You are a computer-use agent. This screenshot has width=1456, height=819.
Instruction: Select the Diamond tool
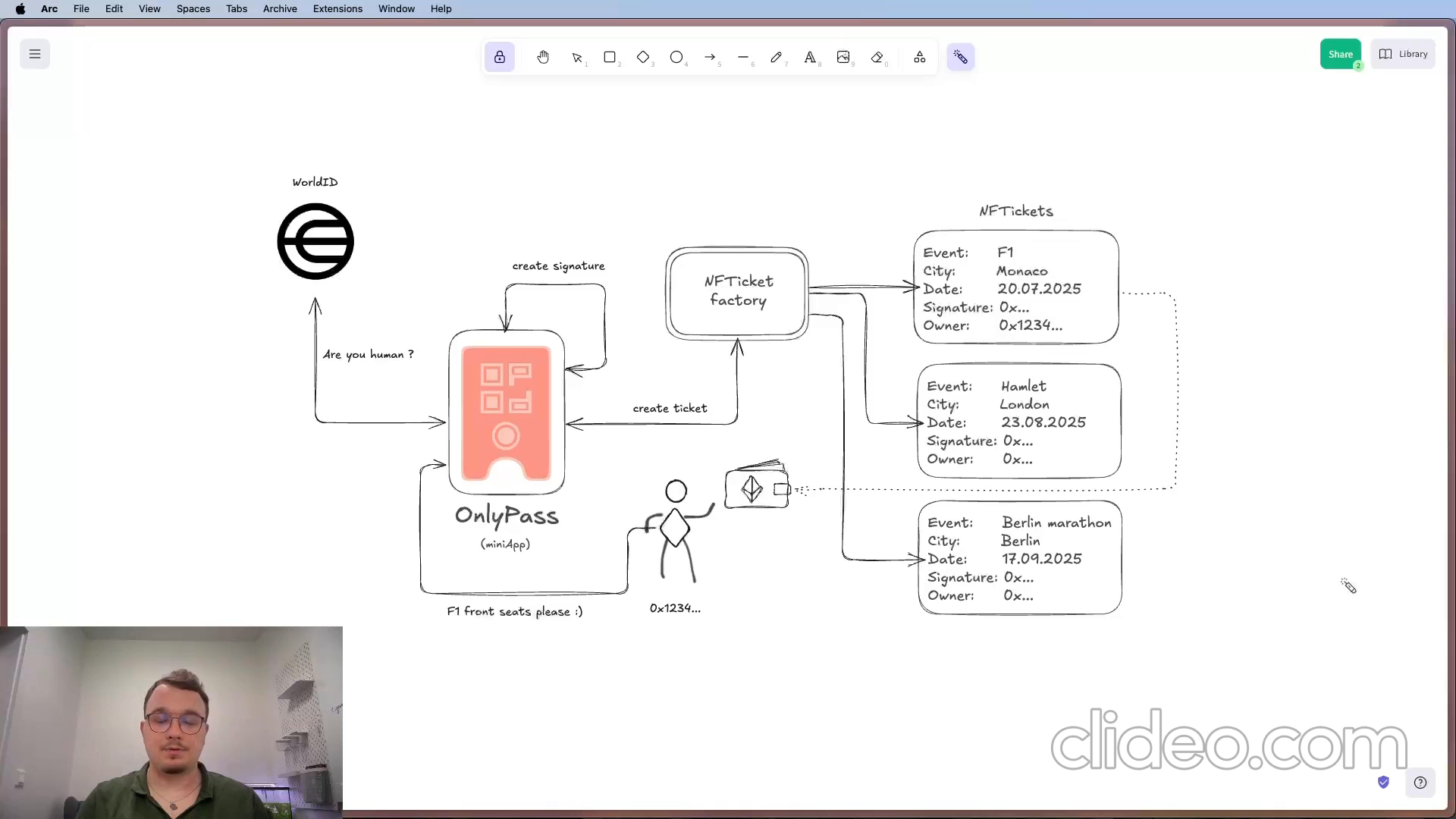(x=643, y=57)
